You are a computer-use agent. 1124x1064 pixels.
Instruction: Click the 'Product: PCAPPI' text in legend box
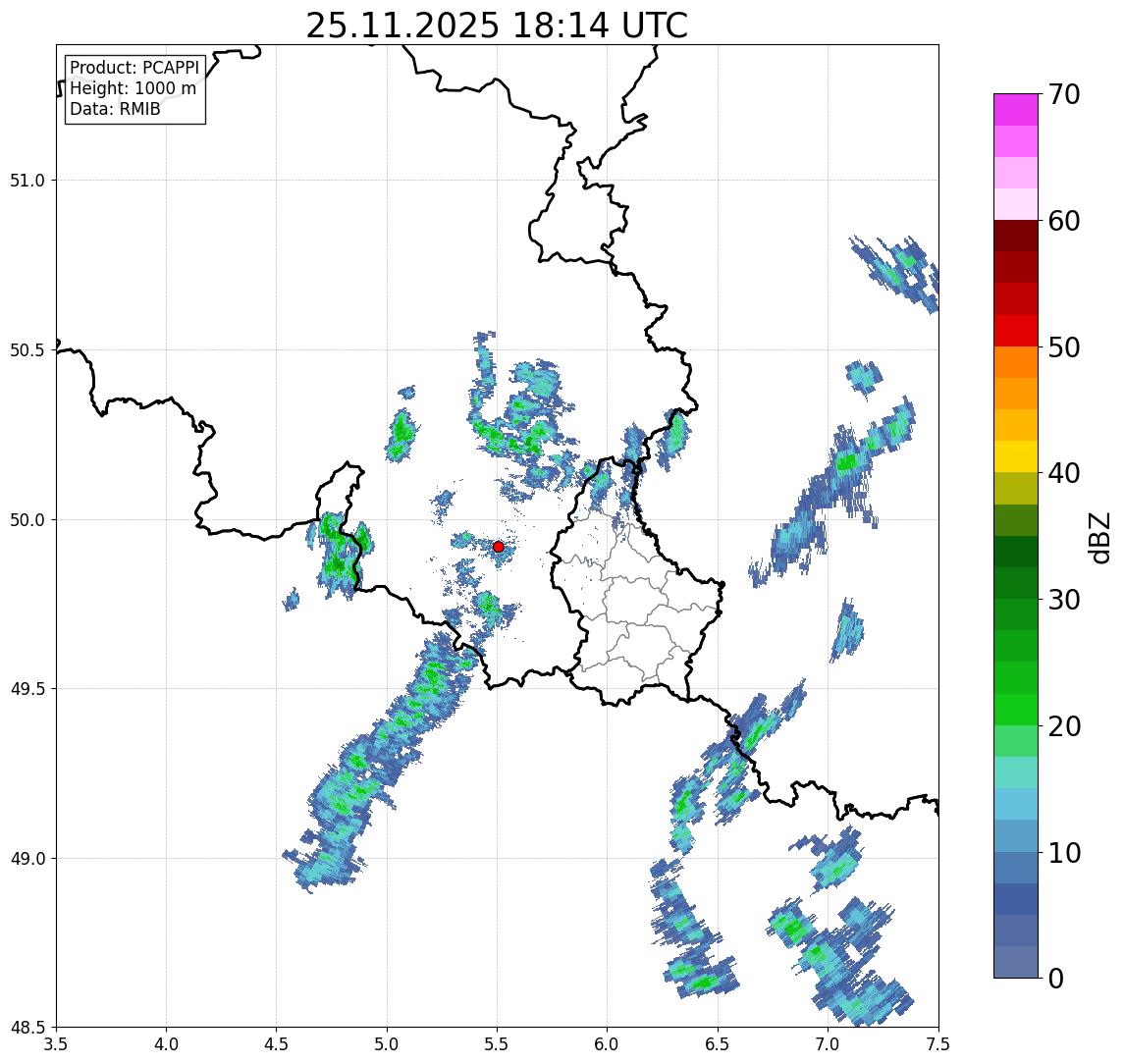tap(134, 68)
